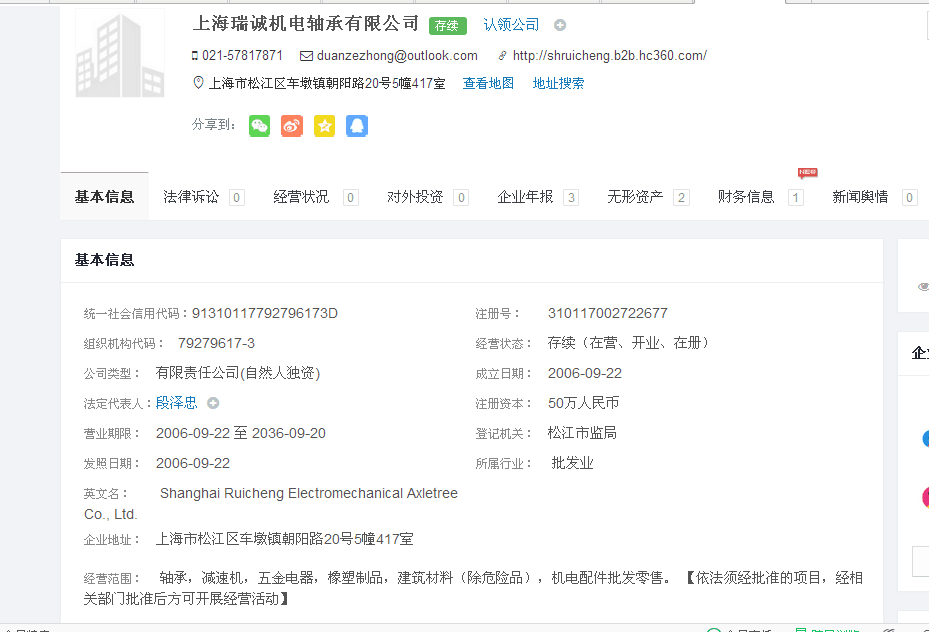This screenshot has height=632, width=929.
Task: Click the yellow QQ Zone star icon
Action: 324,126
